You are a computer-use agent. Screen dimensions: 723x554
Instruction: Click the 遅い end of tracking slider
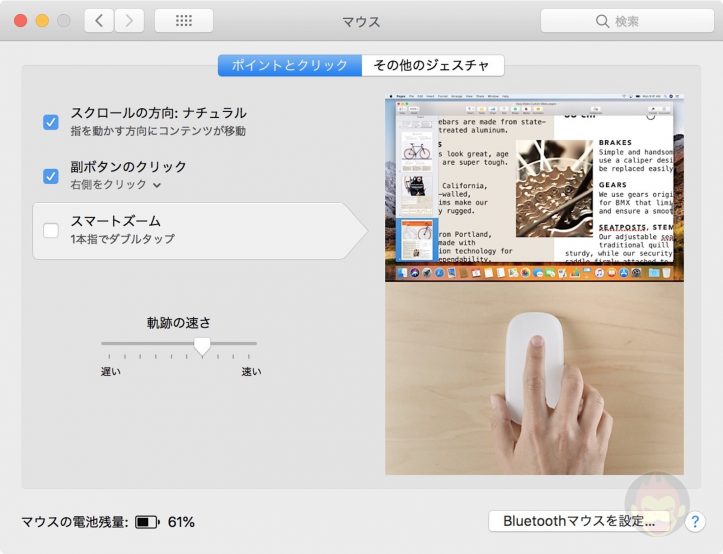coord(103,344)
